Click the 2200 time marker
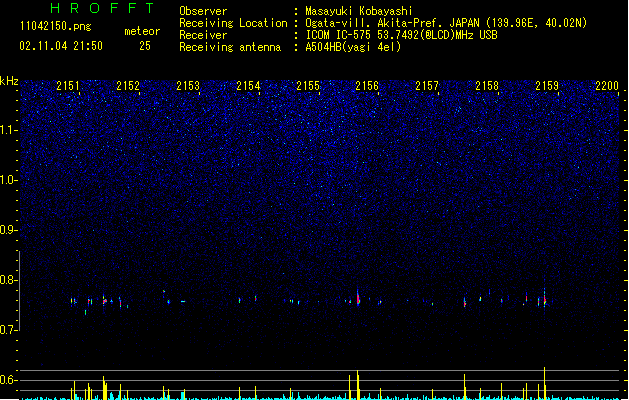The height and width of the screenshot is (400, 629). (607, 86)
